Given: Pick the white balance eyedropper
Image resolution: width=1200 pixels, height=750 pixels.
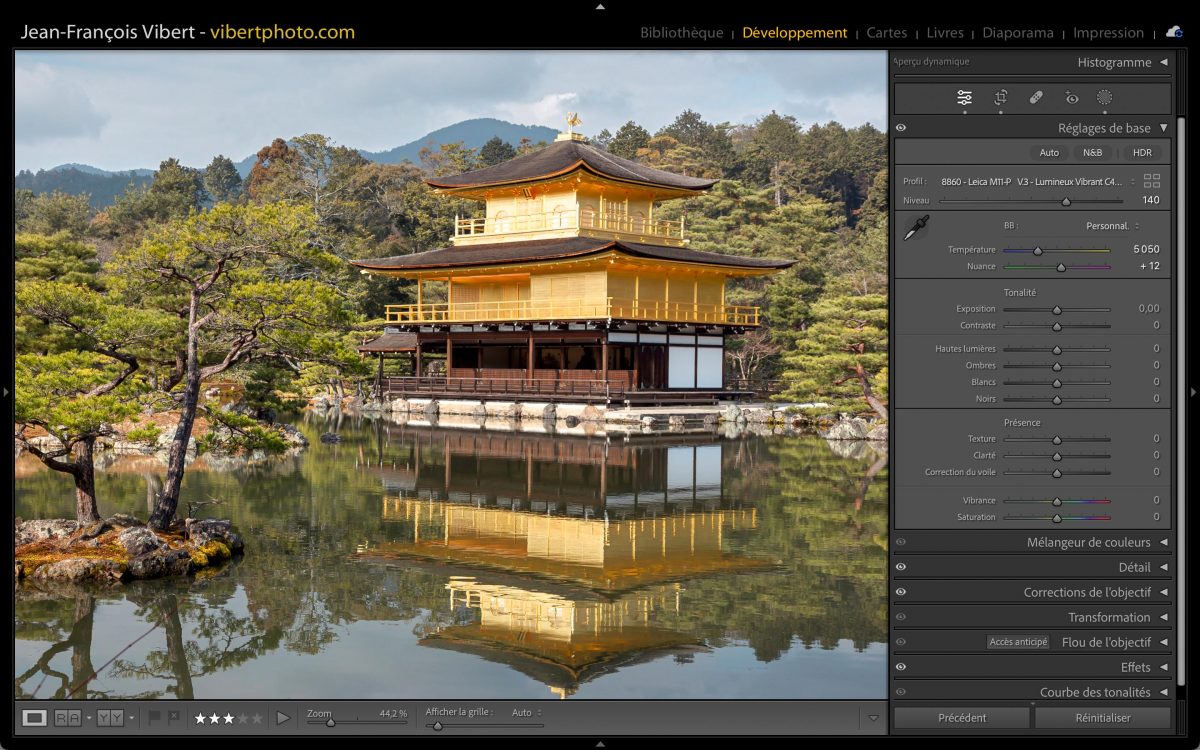Looking at the screenshot, I should pyautogui.click(x=915, y=228).
